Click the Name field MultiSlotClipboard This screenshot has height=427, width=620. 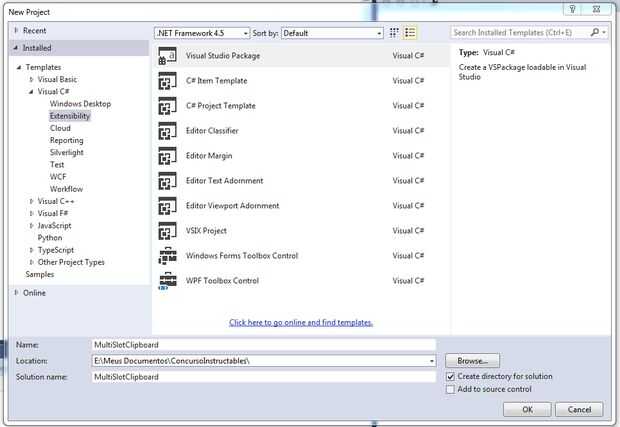pos(264,345)
